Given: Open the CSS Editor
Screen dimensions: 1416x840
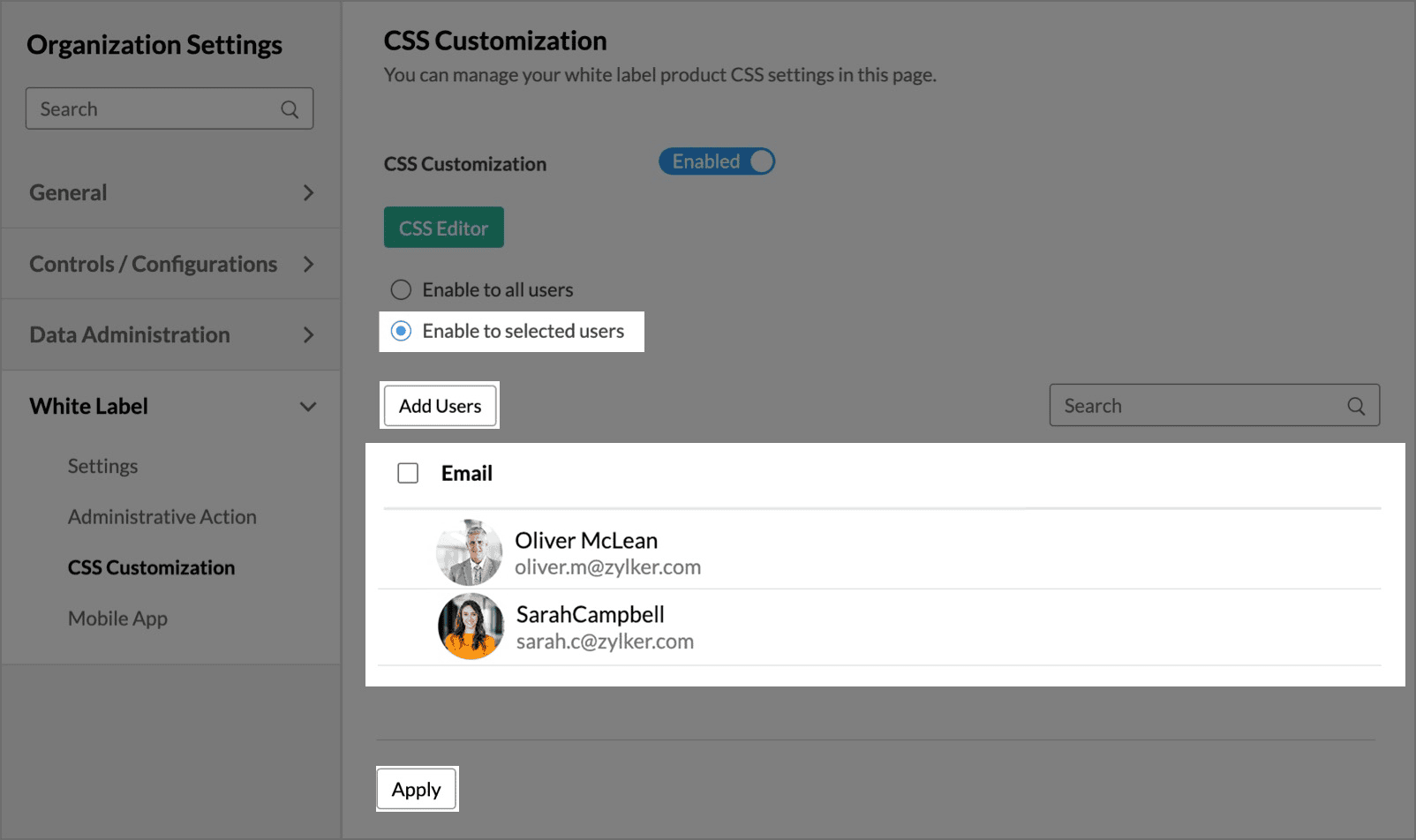Looking at the screenshot, I should pos(443,228).
